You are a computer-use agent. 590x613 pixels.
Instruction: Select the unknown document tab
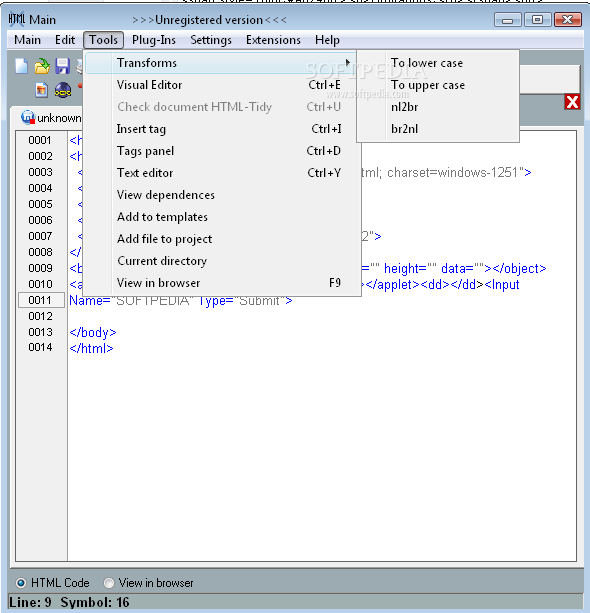pyautogui.click(x=51, y=118)
